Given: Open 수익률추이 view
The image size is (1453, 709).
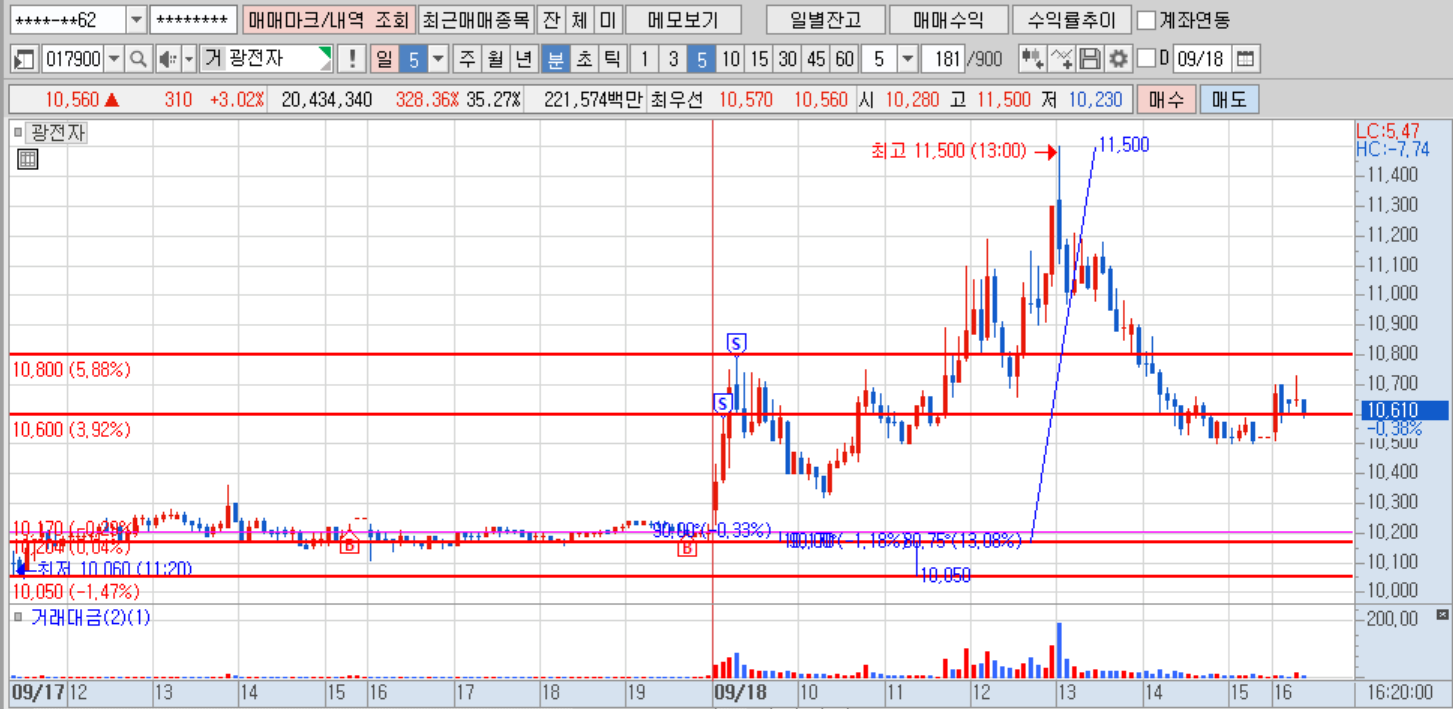Looking at the screenshot, I should (x=1071, y=20).
